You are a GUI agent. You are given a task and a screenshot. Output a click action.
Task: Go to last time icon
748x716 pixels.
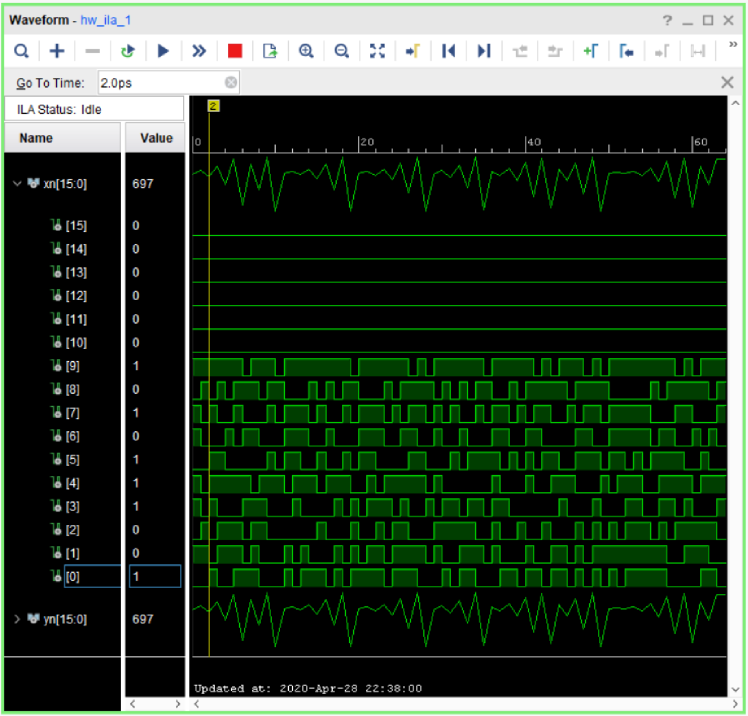[484, 51]
